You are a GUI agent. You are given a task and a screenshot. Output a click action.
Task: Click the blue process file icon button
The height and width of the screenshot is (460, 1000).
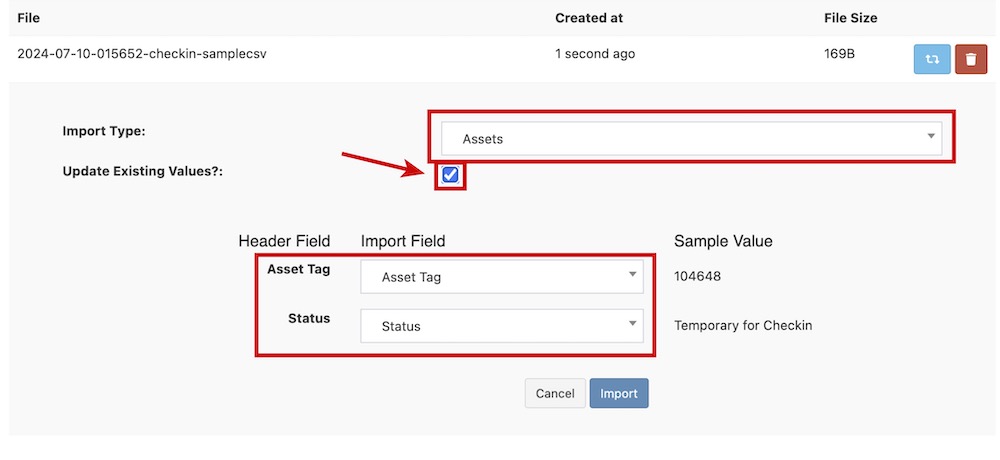932,59
